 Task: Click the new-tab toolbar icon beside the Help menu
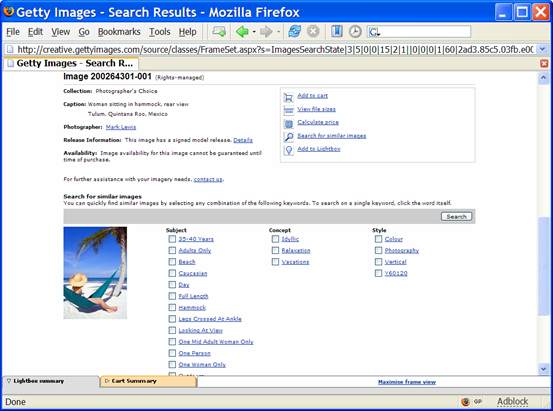[219, 32]
